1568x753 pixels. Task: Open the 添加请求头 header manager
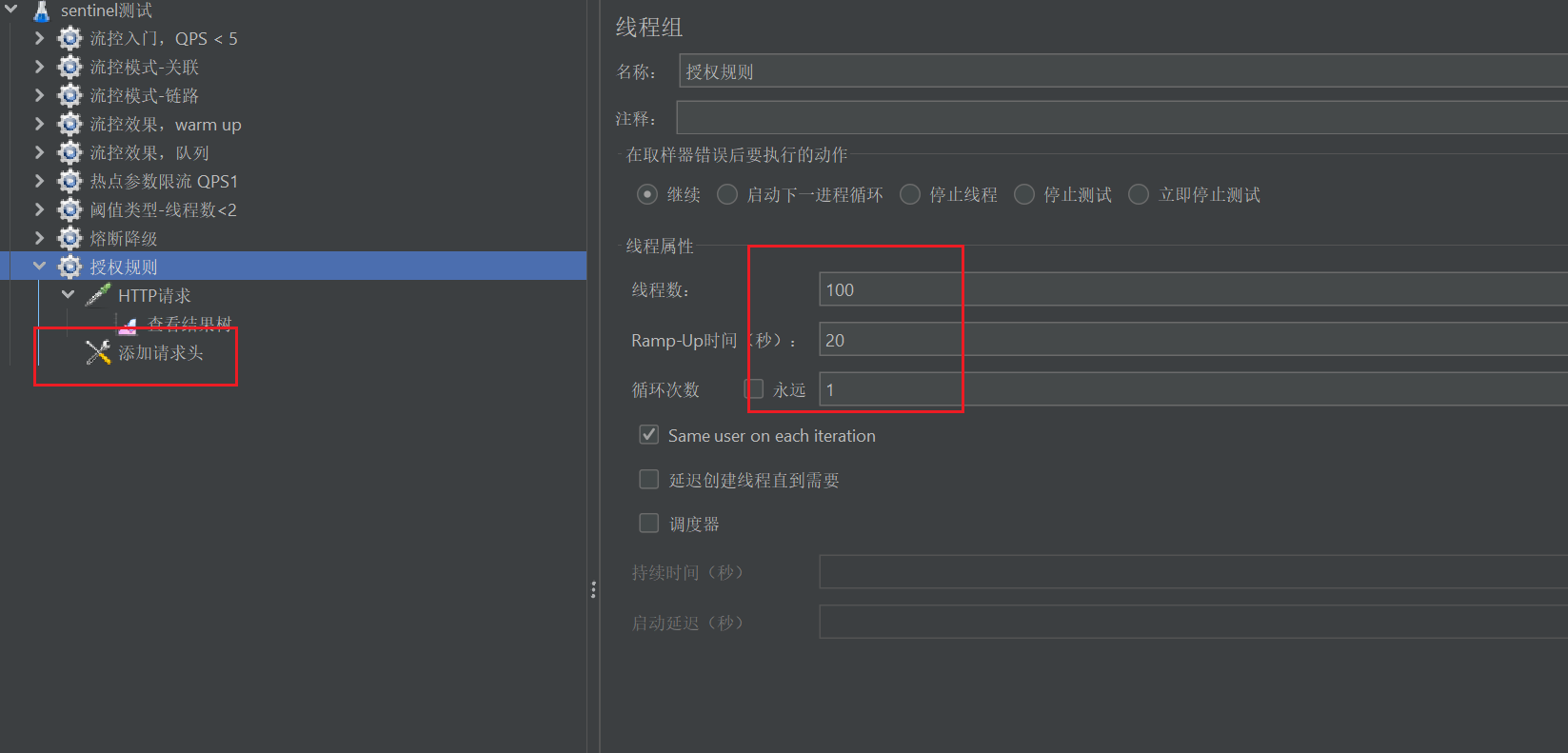point(161,352)
